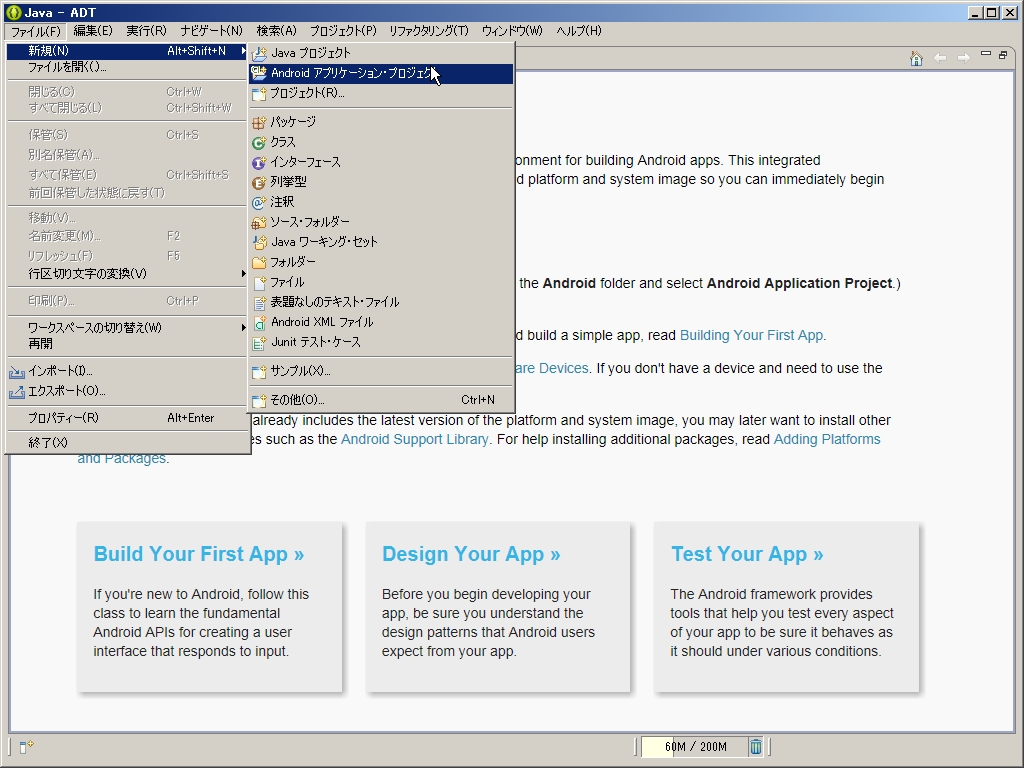
Task: Click the その他(O)... icon
Action: click(259, 400)
